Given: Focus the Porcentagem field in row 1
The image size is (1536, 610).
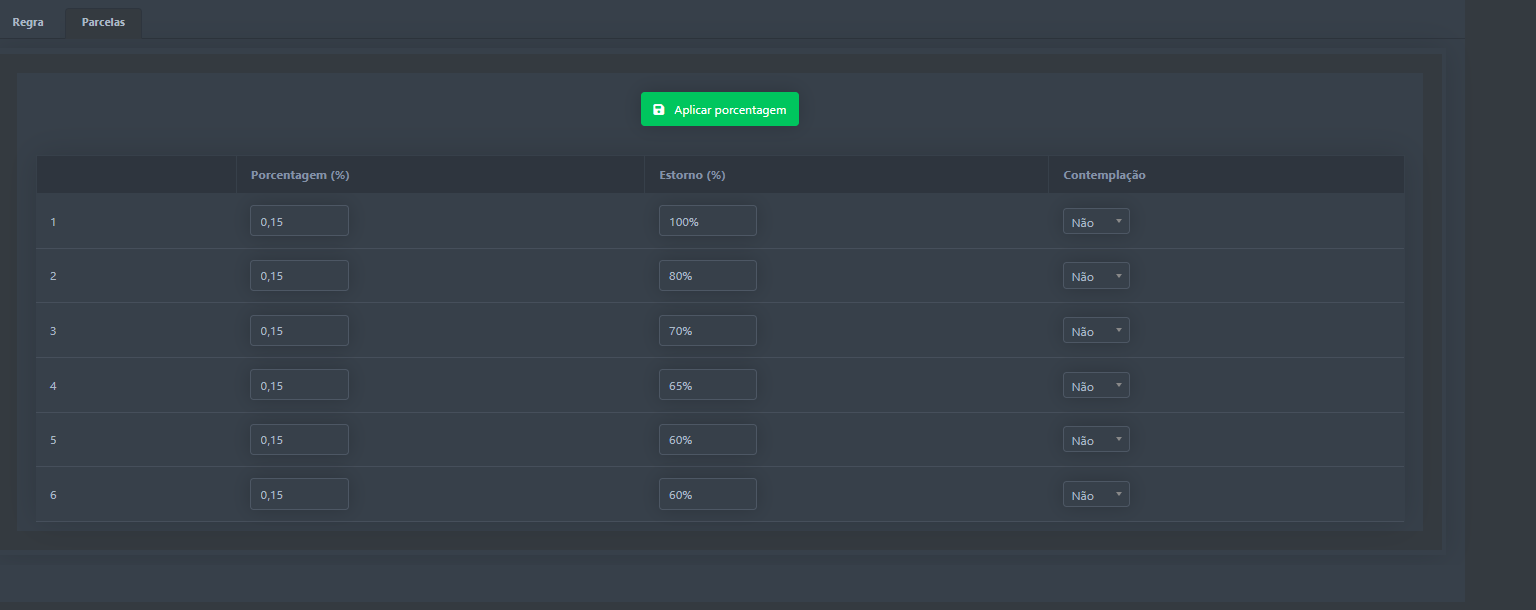Looking at the screenshot, I should click(x=299, y=221).
